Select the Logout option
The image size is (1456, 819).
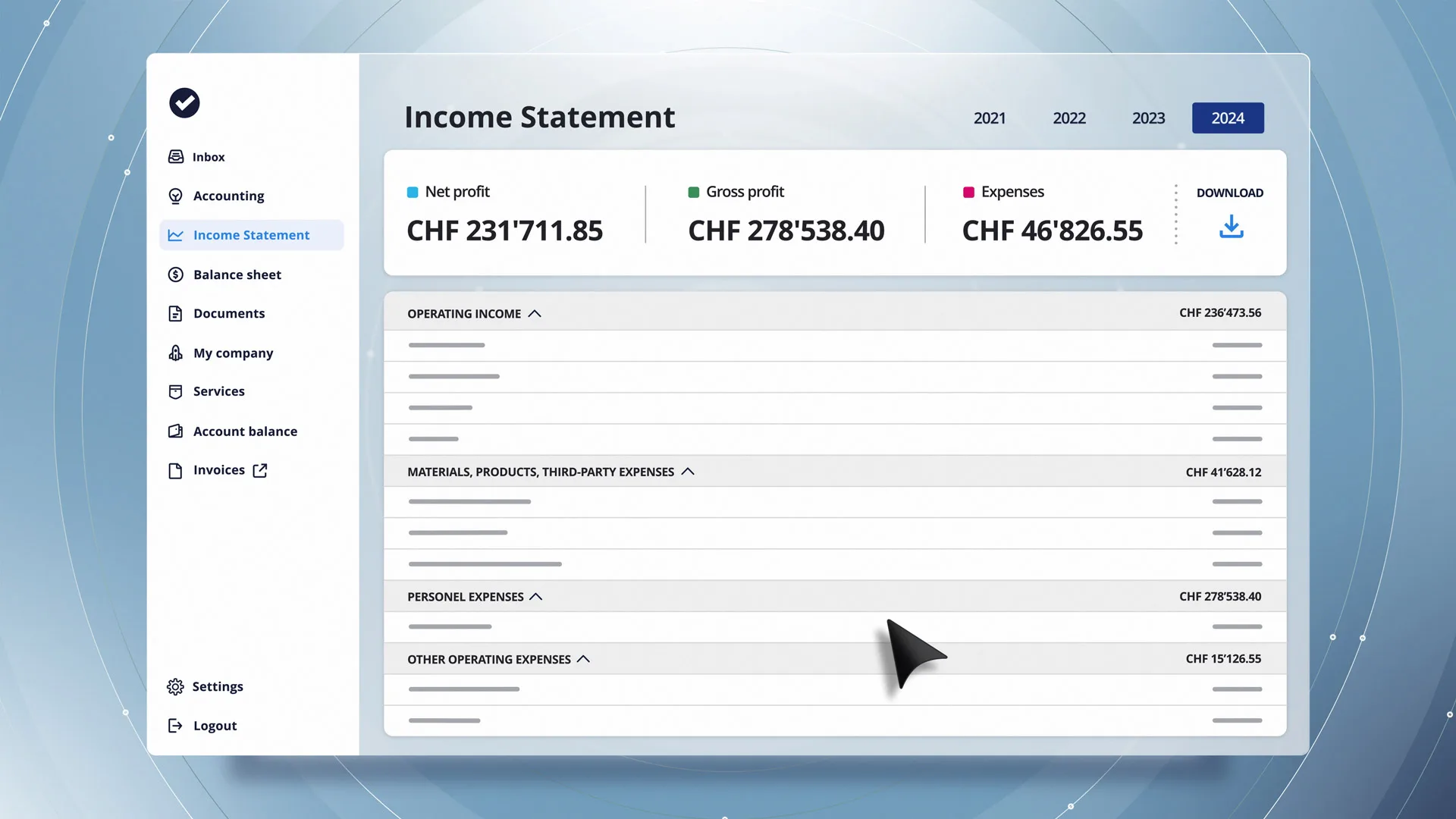coord(215,726)
